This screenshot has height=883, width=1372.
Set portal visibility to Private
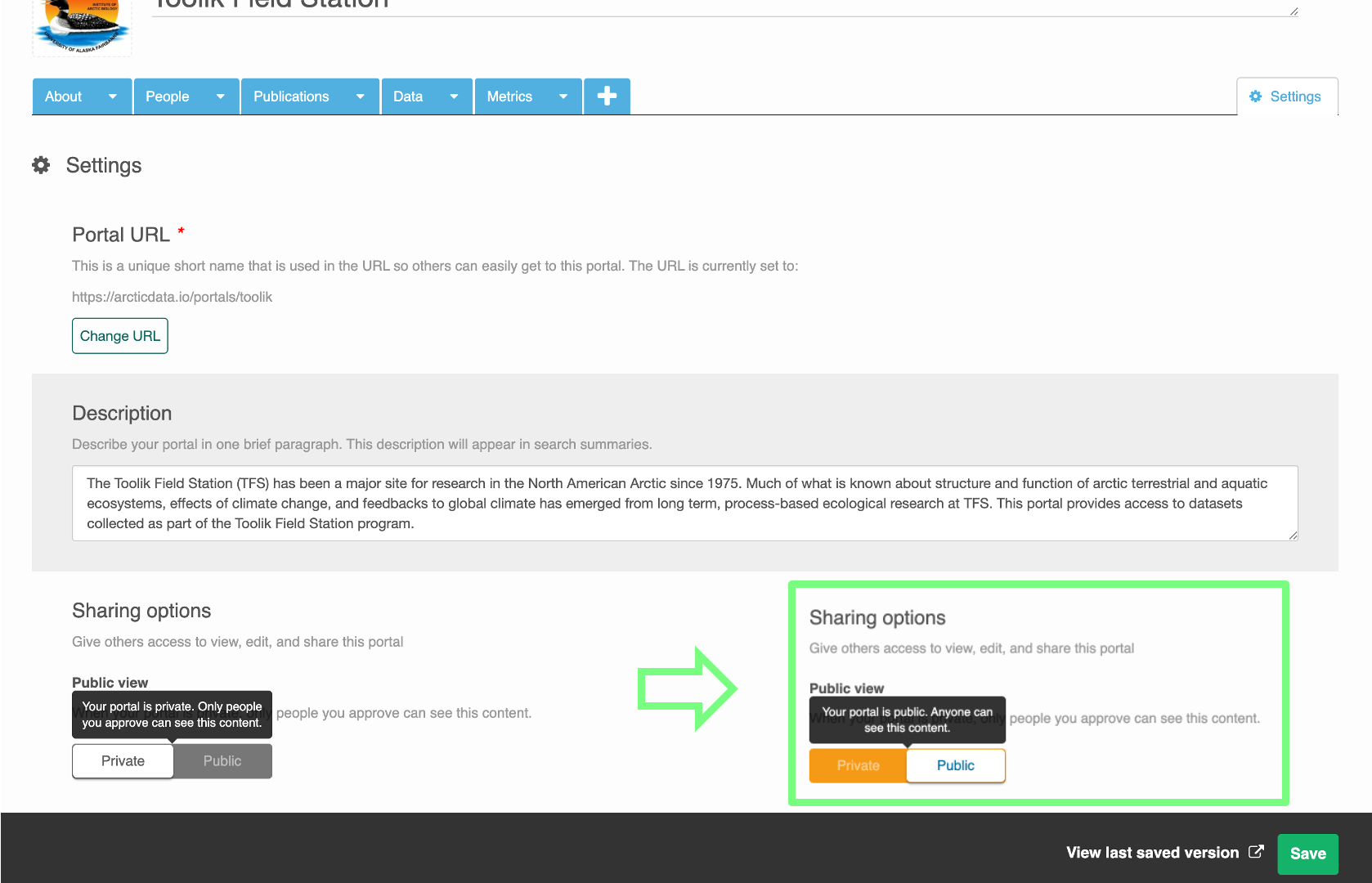coord(123,761)
